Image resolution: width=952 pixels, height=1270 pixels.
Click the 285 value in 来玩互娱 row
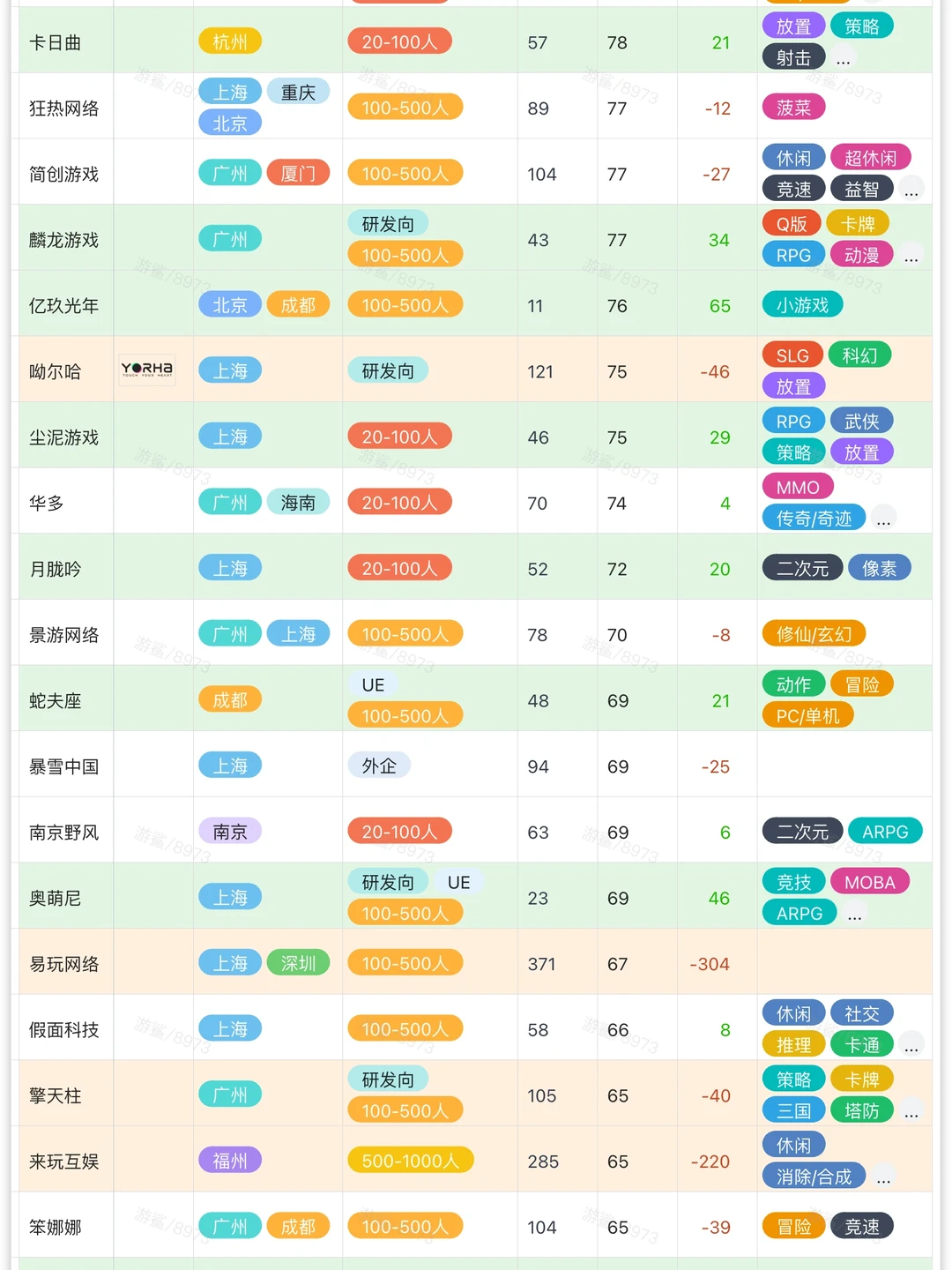[x=543, y=1162]
